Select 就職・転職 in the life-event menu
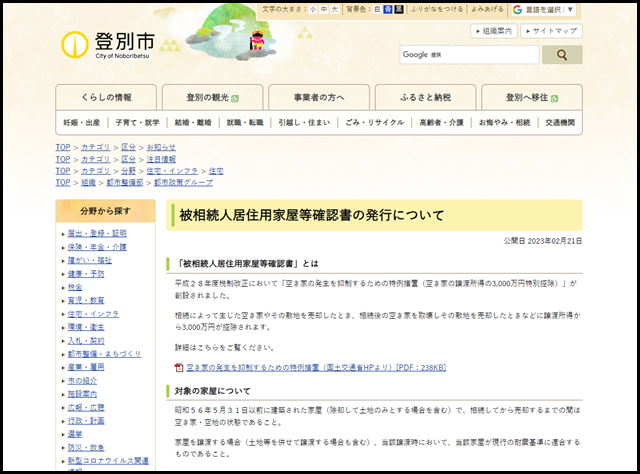The height and width of the screenshot is (474, 640). 245,122
